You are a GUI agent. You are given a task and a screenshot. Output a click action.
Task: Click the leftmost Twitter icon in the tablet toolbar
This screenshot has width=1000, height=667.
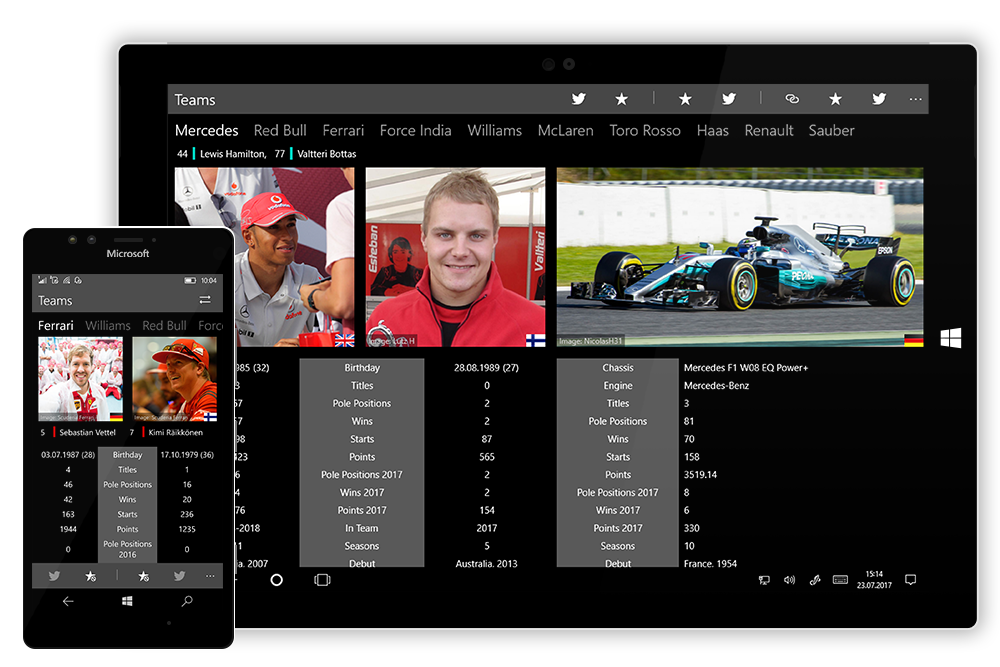click(x=578, y=99)
